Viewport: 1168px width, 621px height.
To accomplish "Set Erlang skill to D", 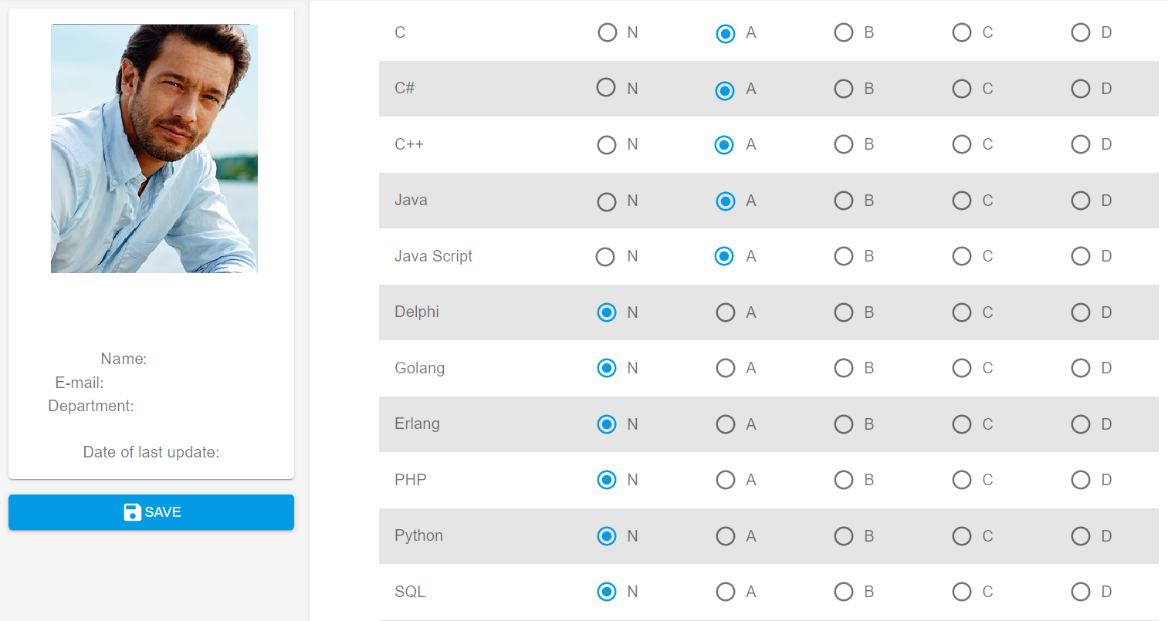I will pos(1080,424).
